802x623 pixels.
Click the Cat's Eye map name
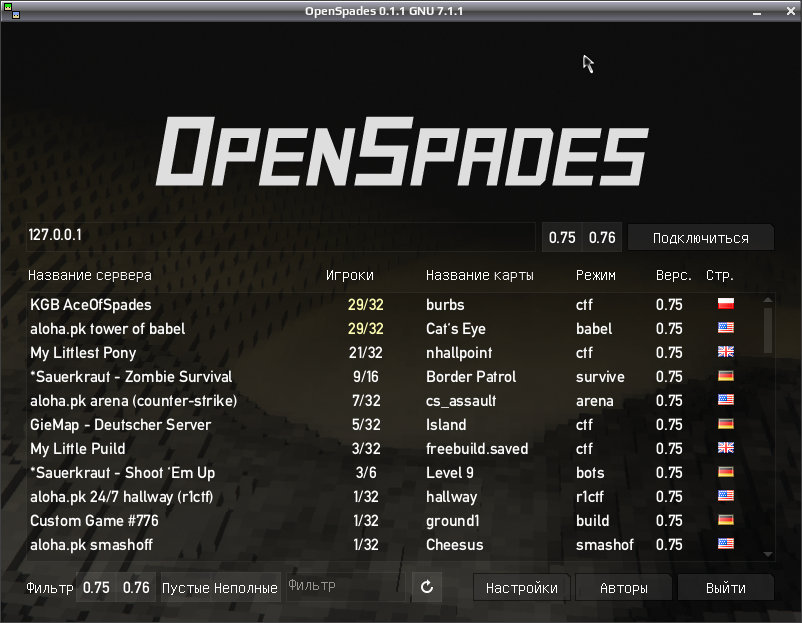point(456,329)
